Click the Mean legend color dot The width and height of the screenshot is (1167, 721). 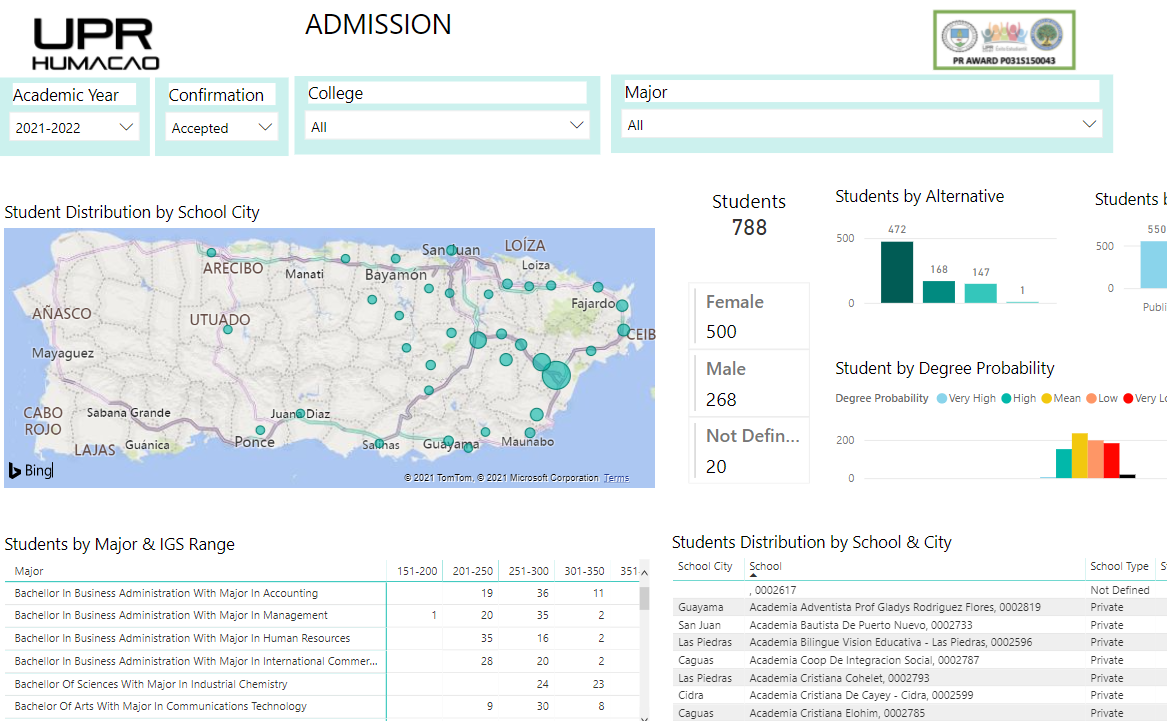pyautogui.click(x=1044, y=398)
